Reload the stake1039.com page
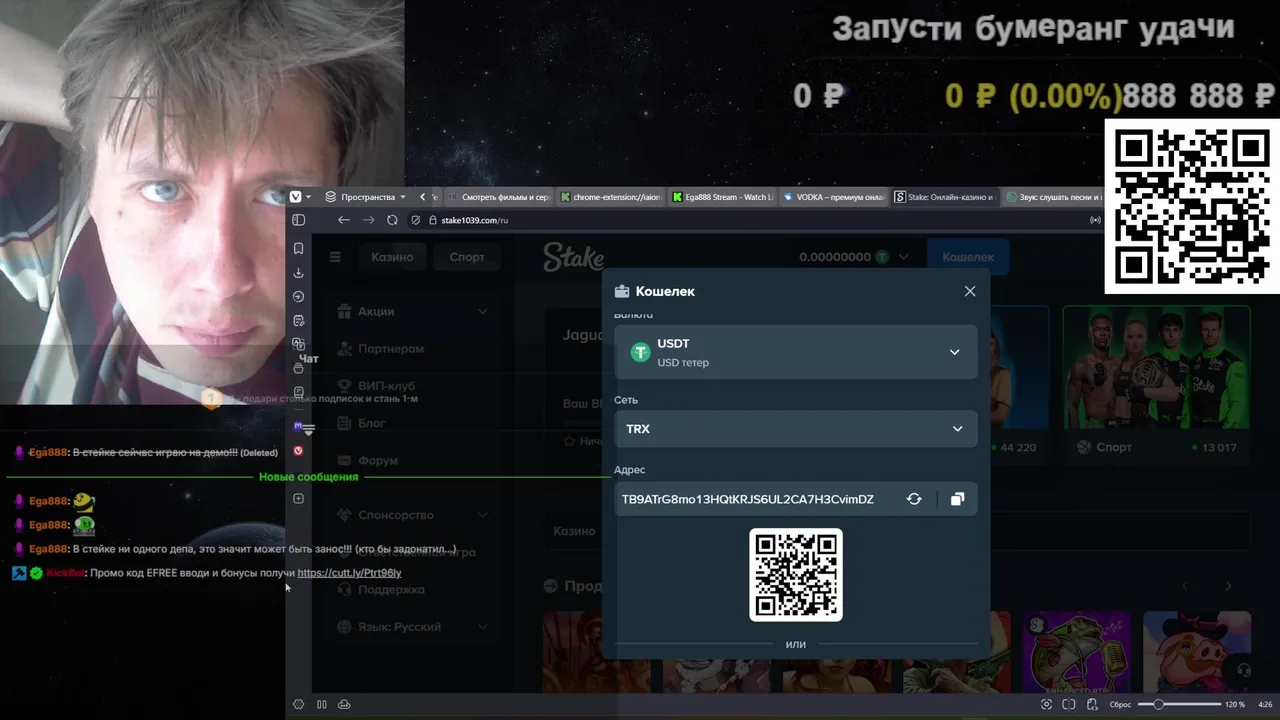1280x720 pixels. 392,220
